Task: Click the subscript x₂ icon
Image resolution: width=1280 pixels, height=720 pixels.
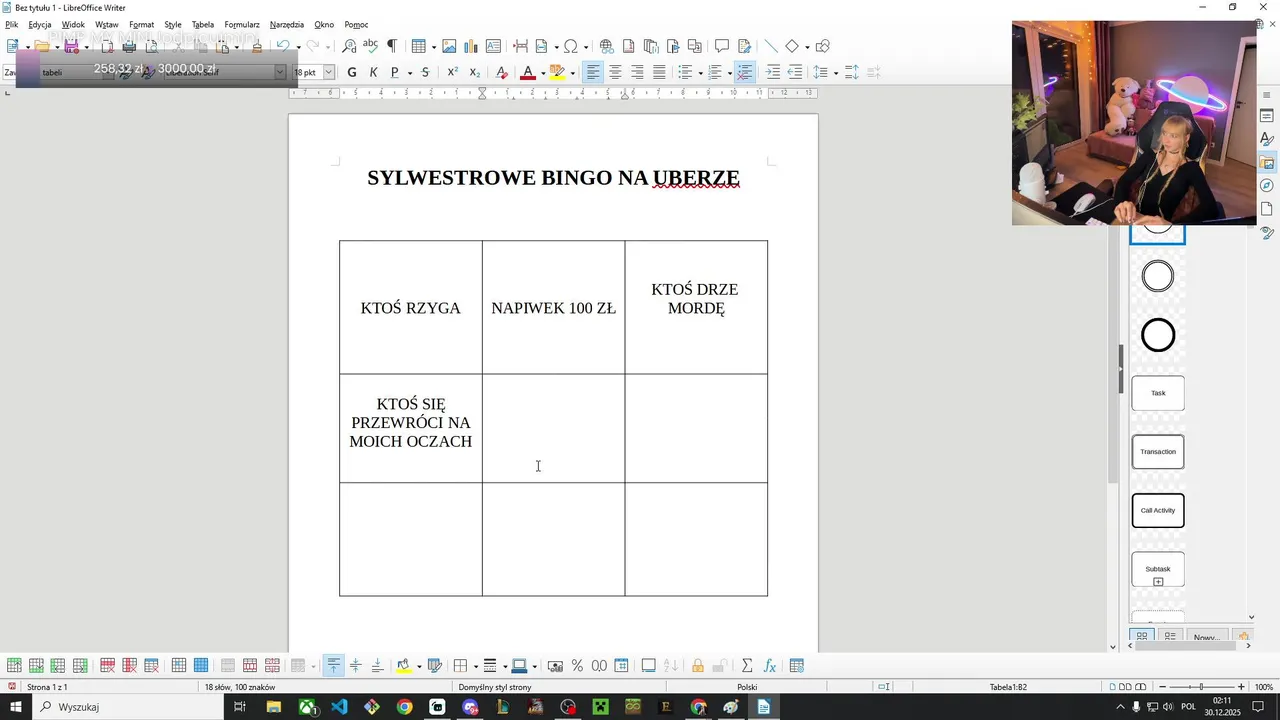Action: coord(474,72)
